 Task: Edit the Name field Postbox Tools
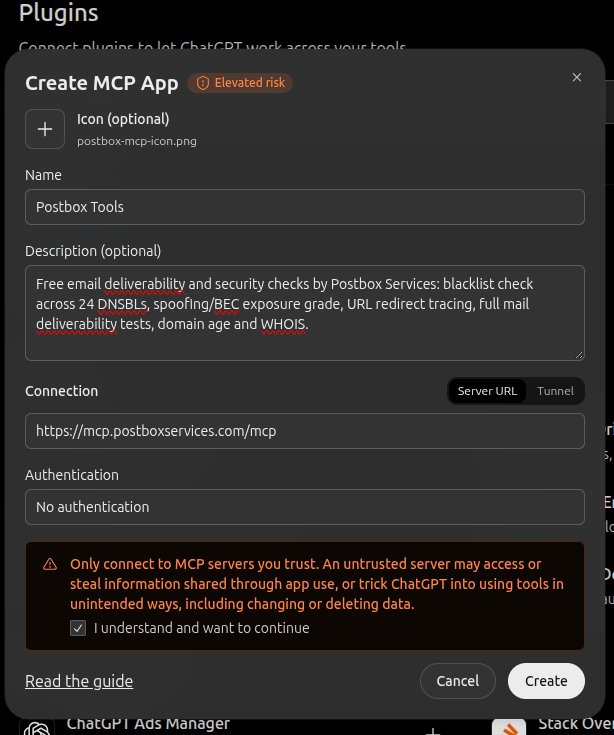[x=305, y=207]
